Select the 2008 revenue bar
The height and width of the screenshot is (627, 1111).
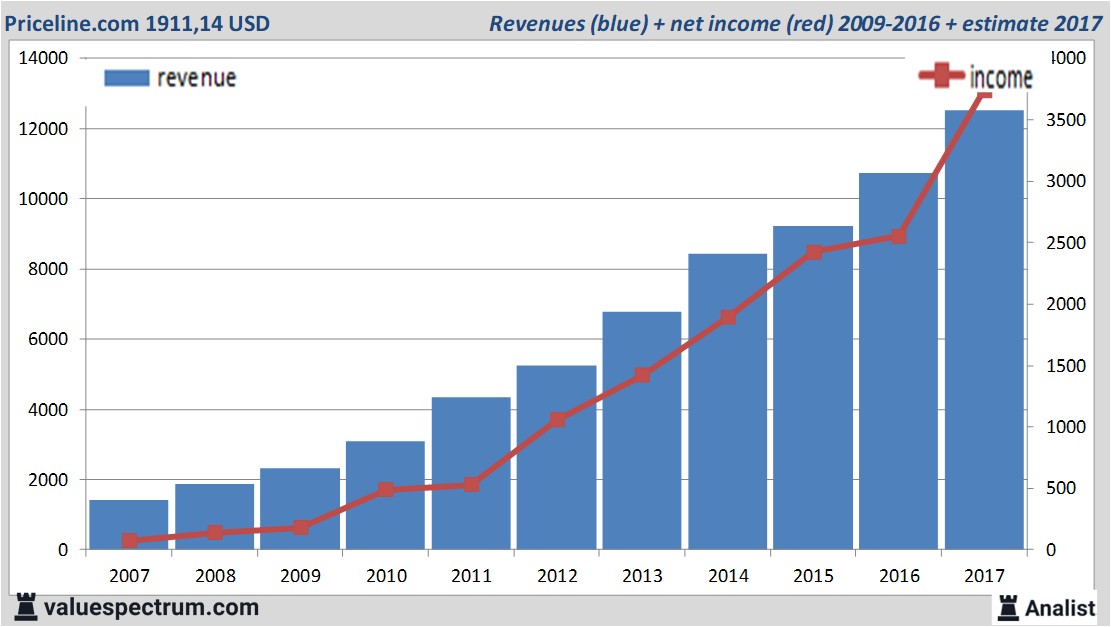pyautogui.click(x=215, y=516)
